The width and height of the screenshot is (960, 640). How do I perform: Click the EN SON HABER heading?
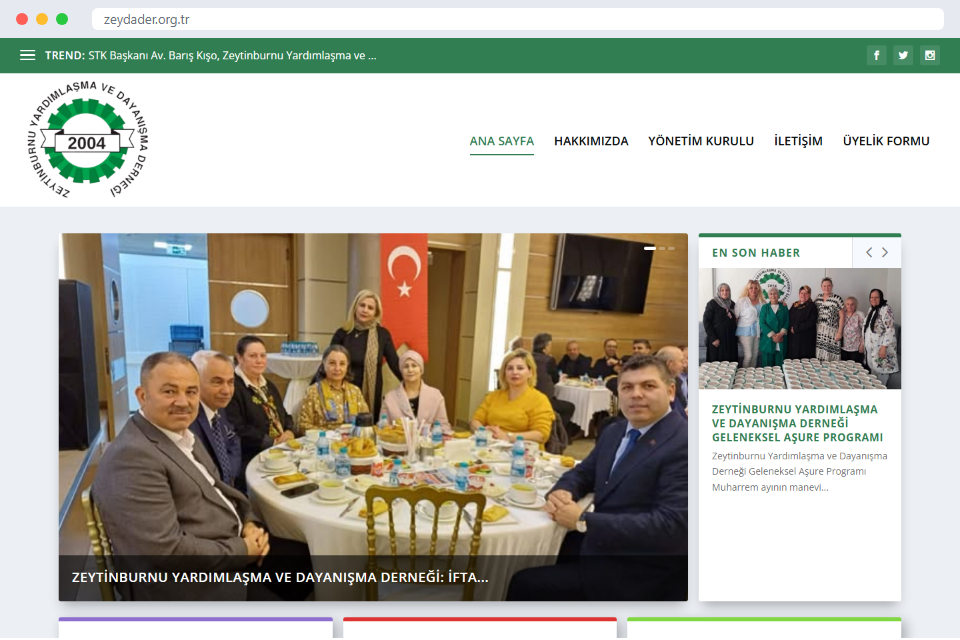click(x=756, y=253)
